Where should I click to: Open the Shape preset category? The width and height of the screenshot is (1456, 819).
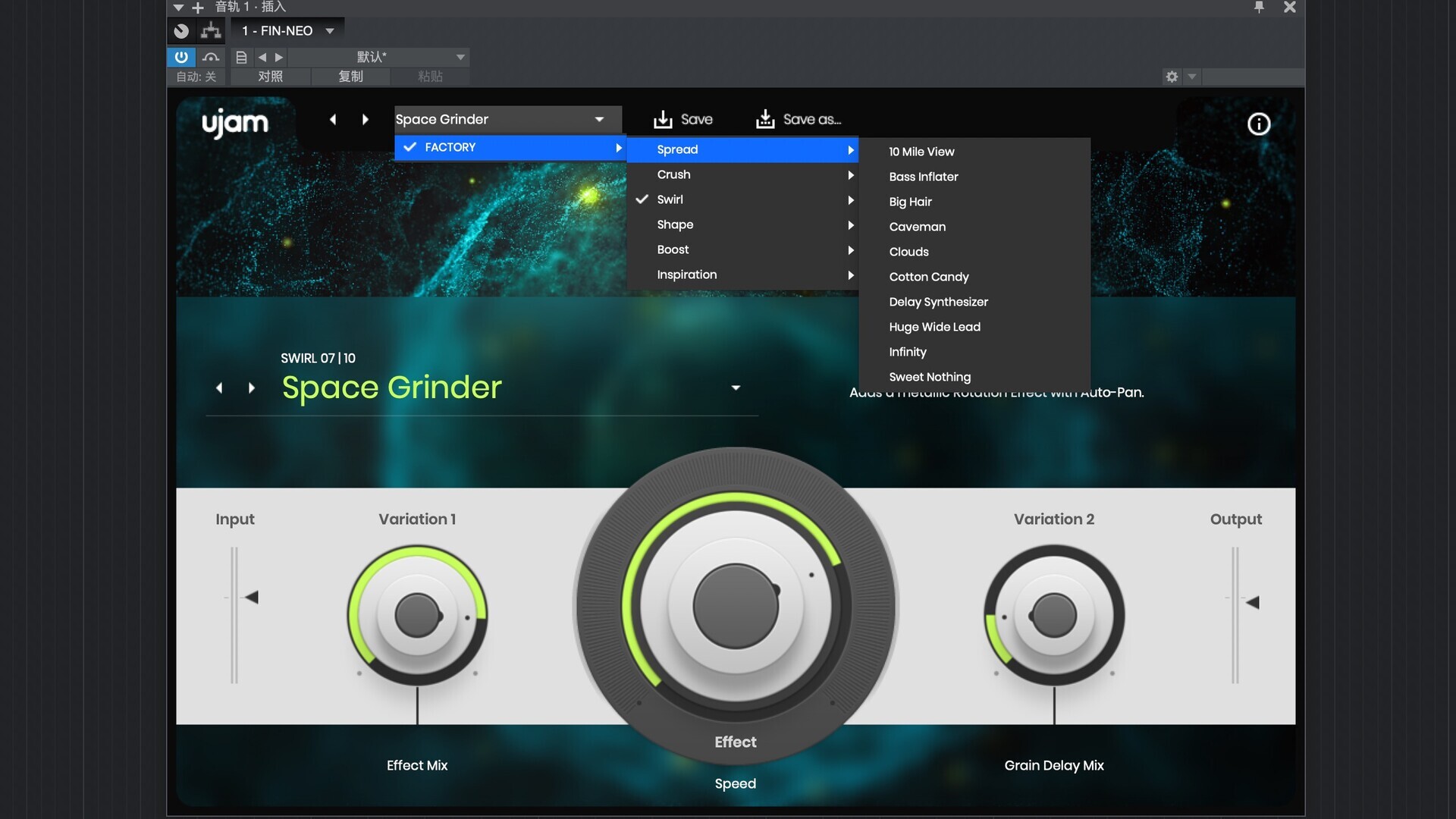[x=742, y=224]
